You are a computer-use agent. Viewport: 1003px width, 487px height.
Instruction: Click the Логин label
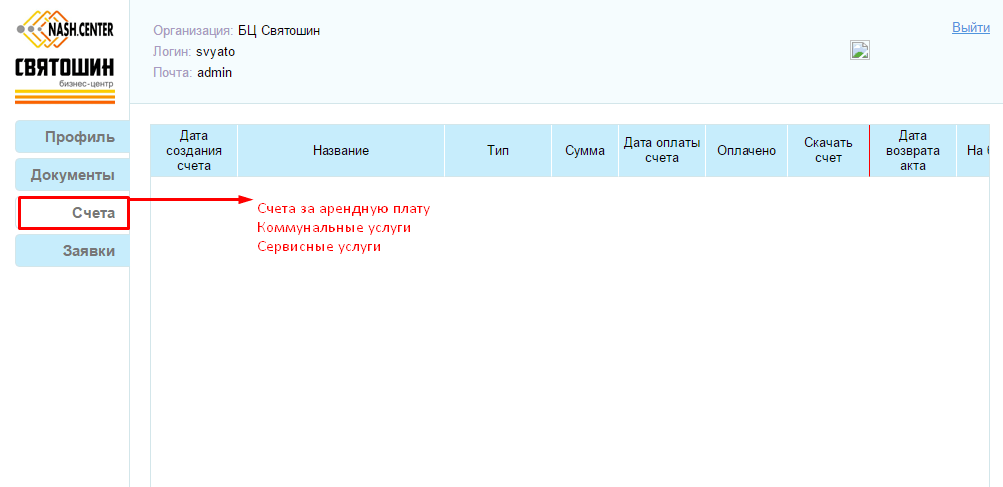[x=173, y=52]
